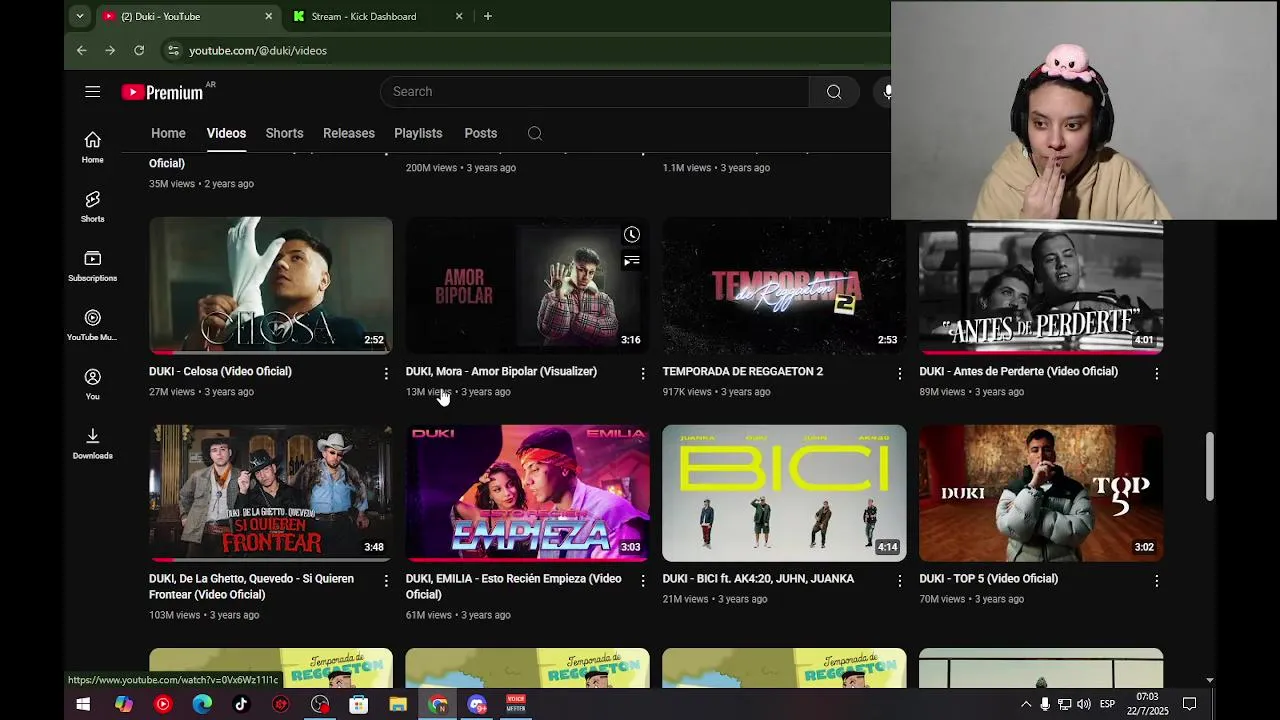Open the Playlists tab

point(418,133)
